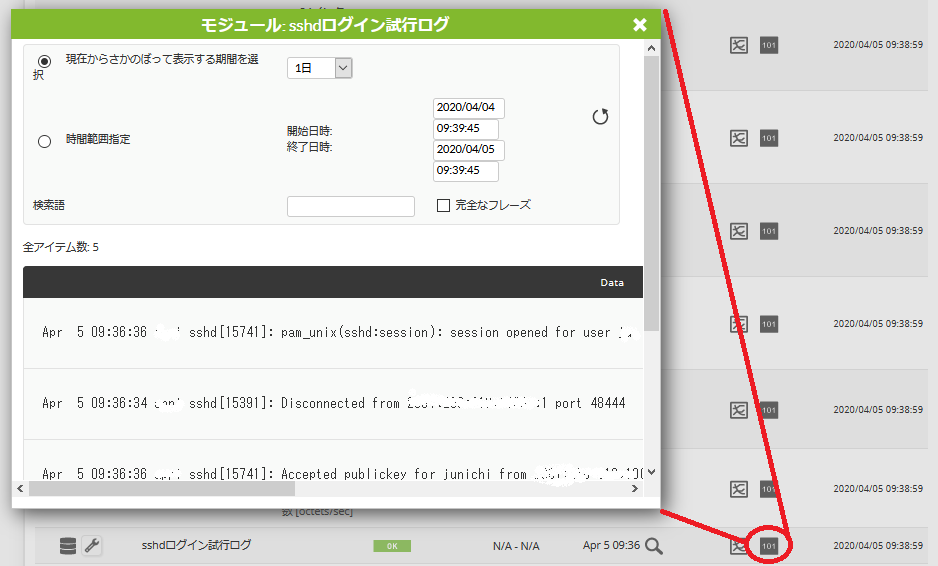Select log row 'Disconnected from ... port 48444'
The height and width of the screenshot is (566, 938).
click(333, 404)
